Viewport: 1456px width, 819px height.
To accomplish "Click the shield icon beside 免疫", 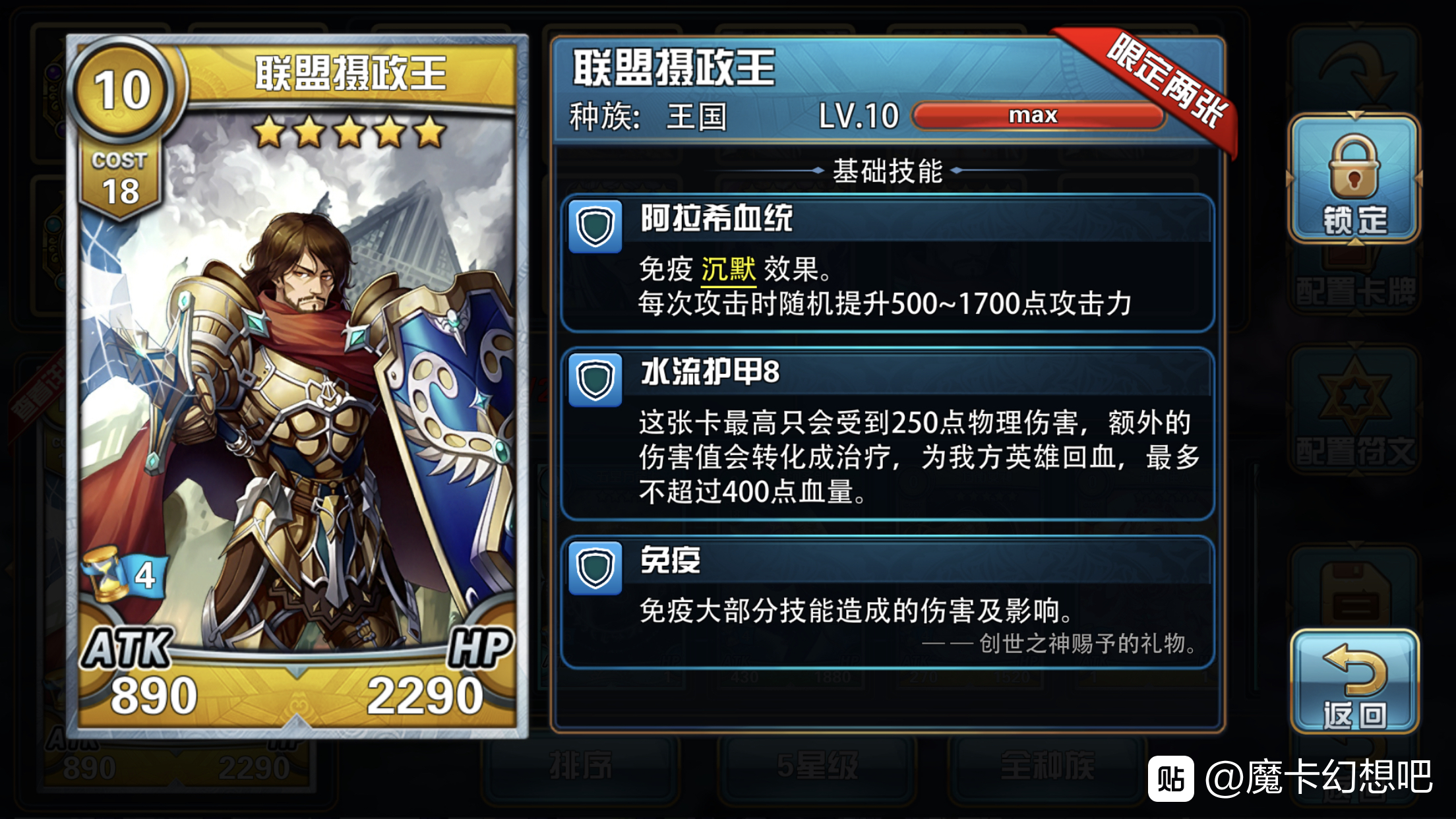I will (x=595, y=568).
